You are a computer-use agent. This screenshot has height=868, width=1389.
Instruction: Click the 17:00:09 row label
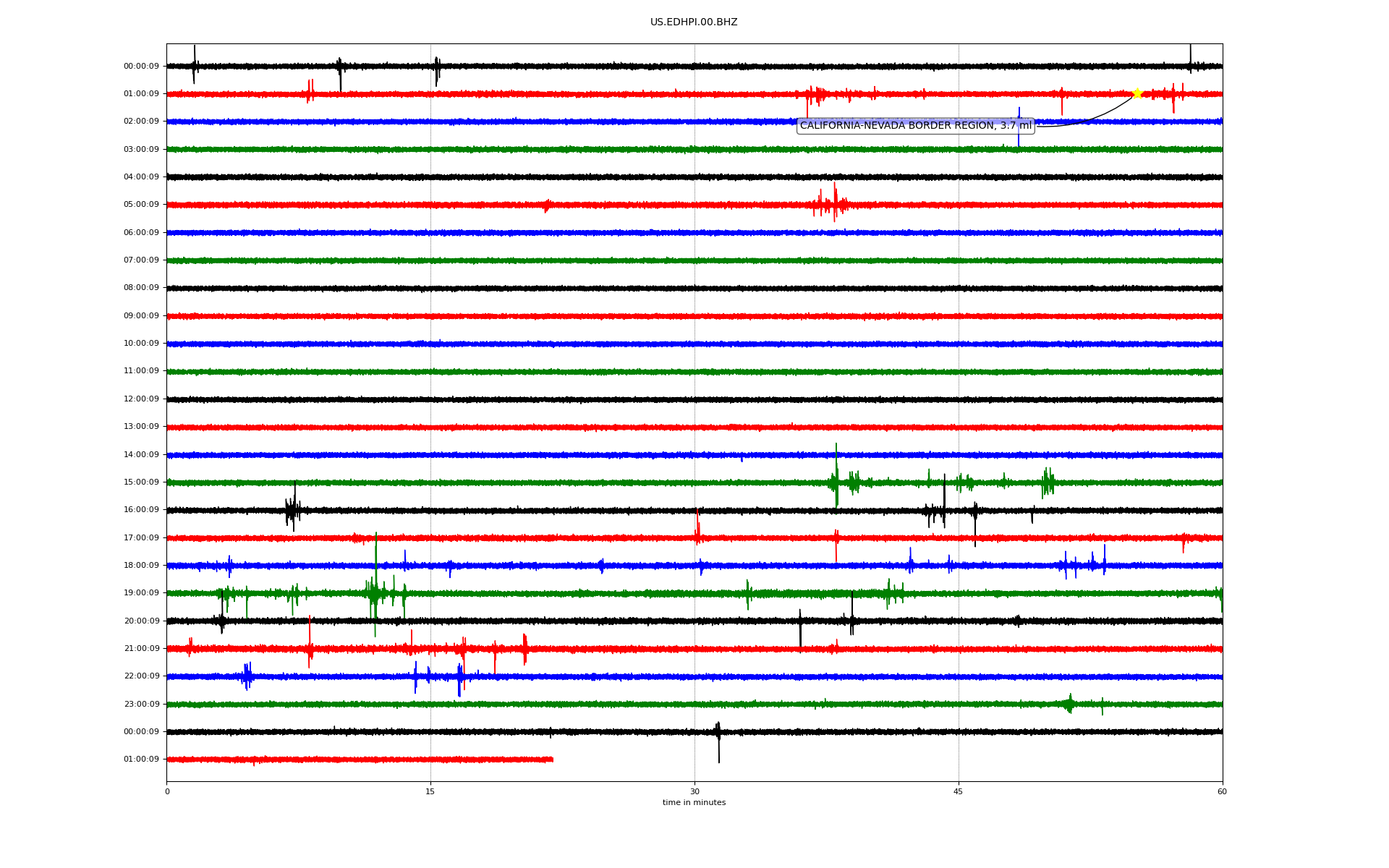coord(141,538)
